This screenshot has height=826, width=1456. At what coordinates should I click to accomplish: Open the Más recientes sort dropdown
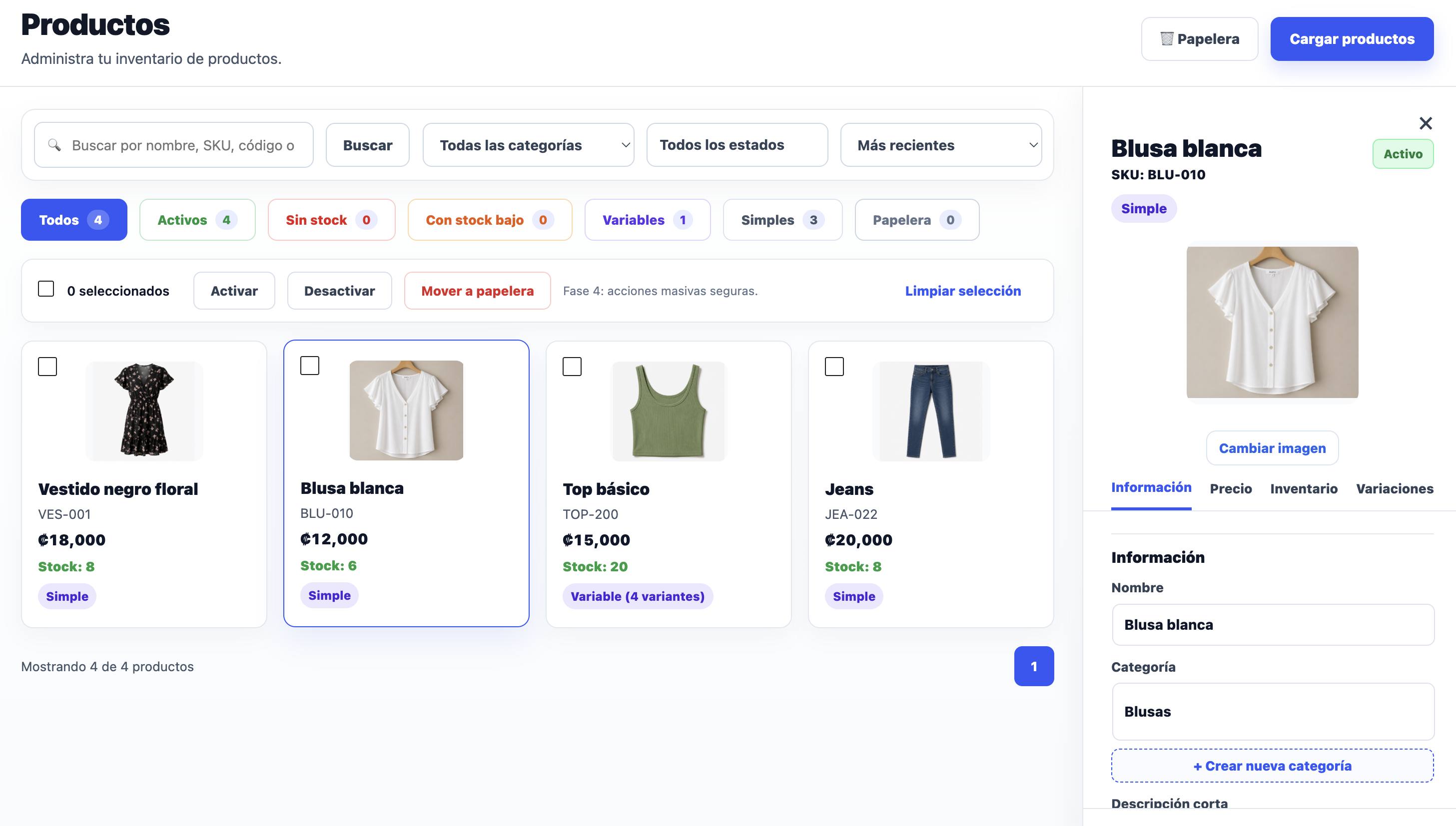(x=941, y=145)
